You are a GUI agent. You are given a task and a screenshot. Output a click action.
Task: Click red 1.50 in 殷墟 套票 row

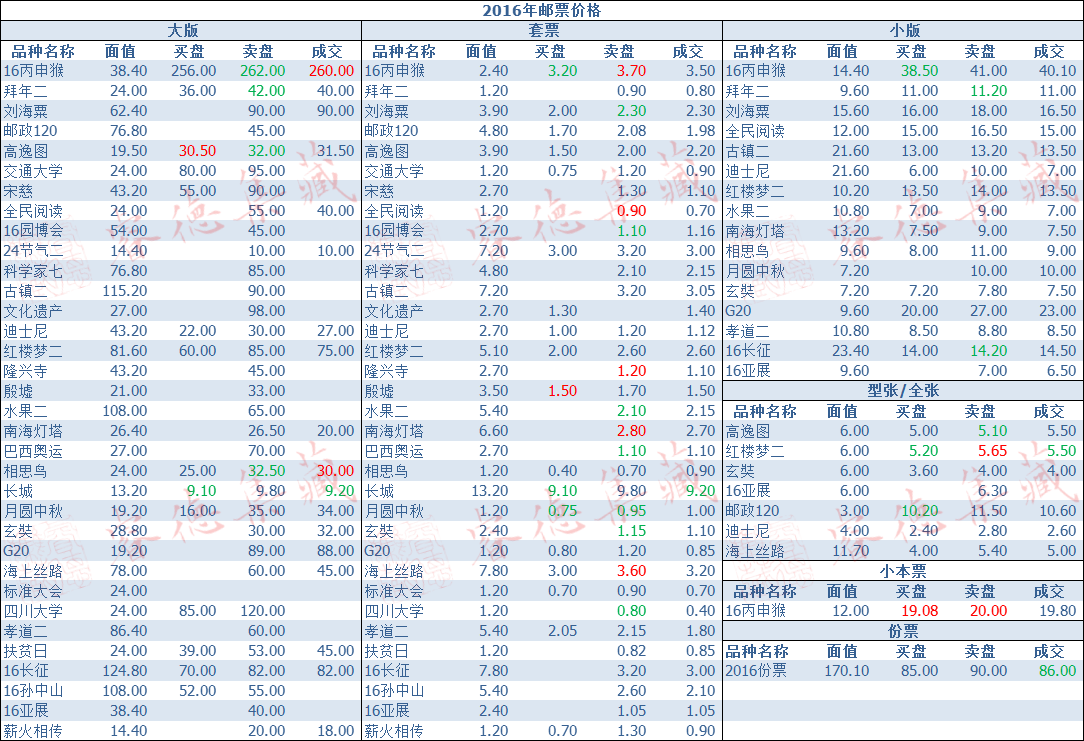click(563, 391)
